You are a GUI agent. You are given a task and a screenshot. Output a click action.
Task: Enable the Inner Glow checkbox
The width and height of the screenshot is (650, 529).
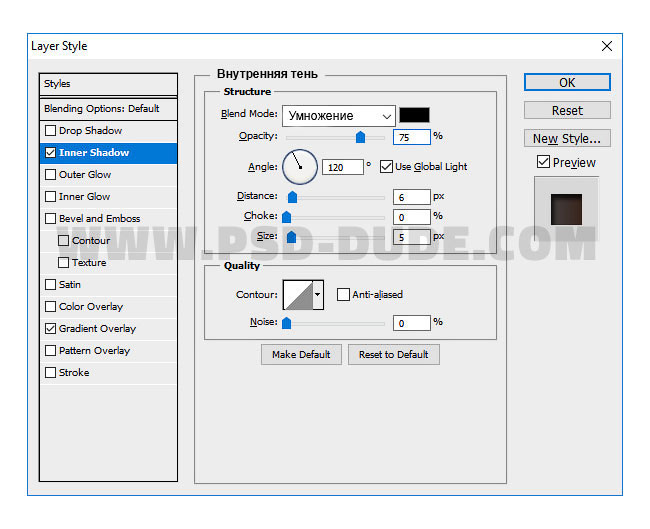tap(50, 197)
